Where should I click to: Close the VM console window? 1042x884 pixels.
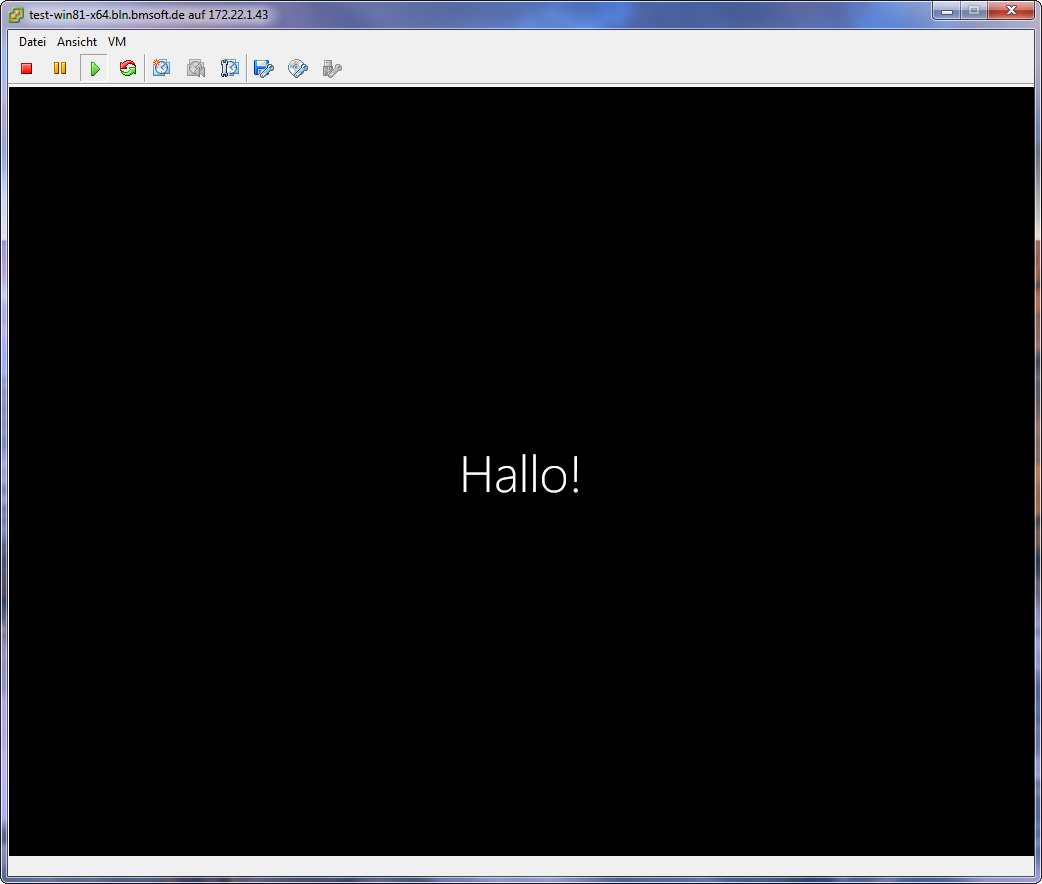click(x=1011, y=11)
